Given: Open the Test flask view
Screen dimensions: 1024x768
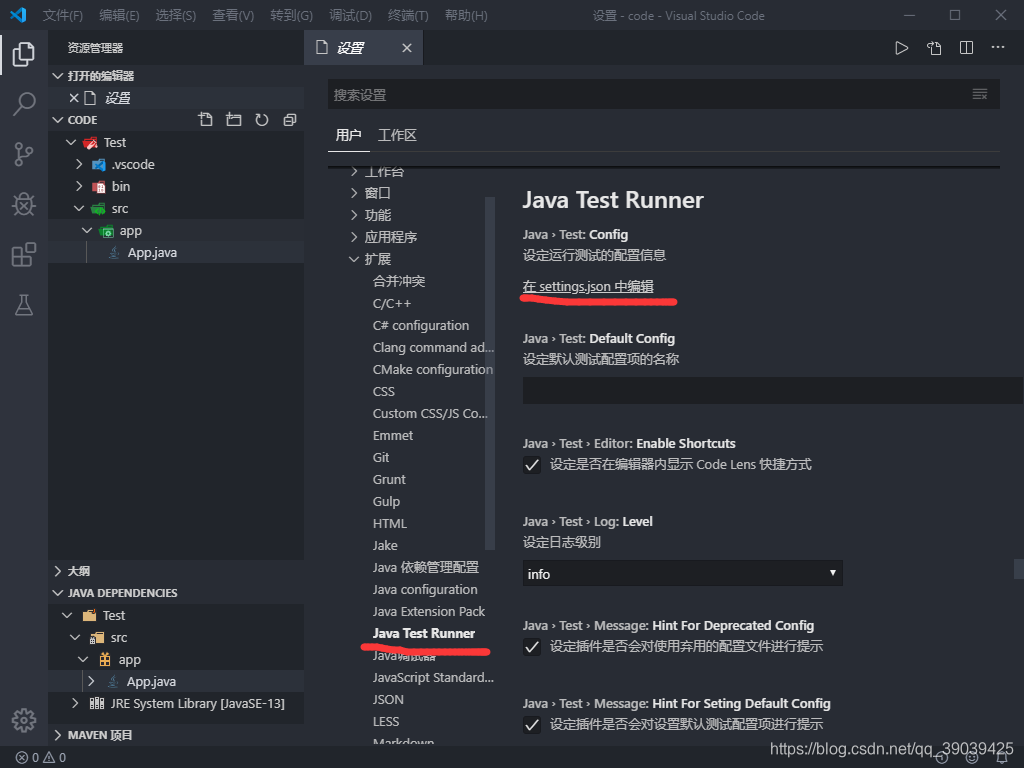Looking at the screenshot, I should point(24,305).
